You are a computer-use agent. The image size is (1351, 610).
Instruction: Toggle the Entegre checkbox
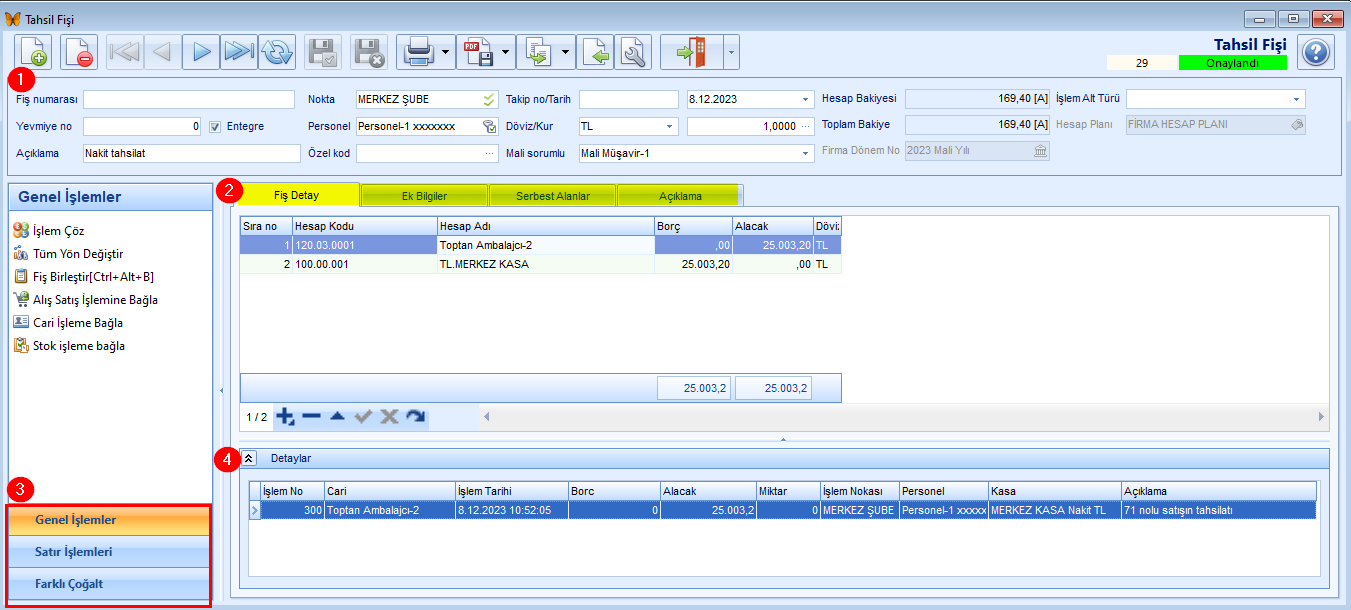215,127
